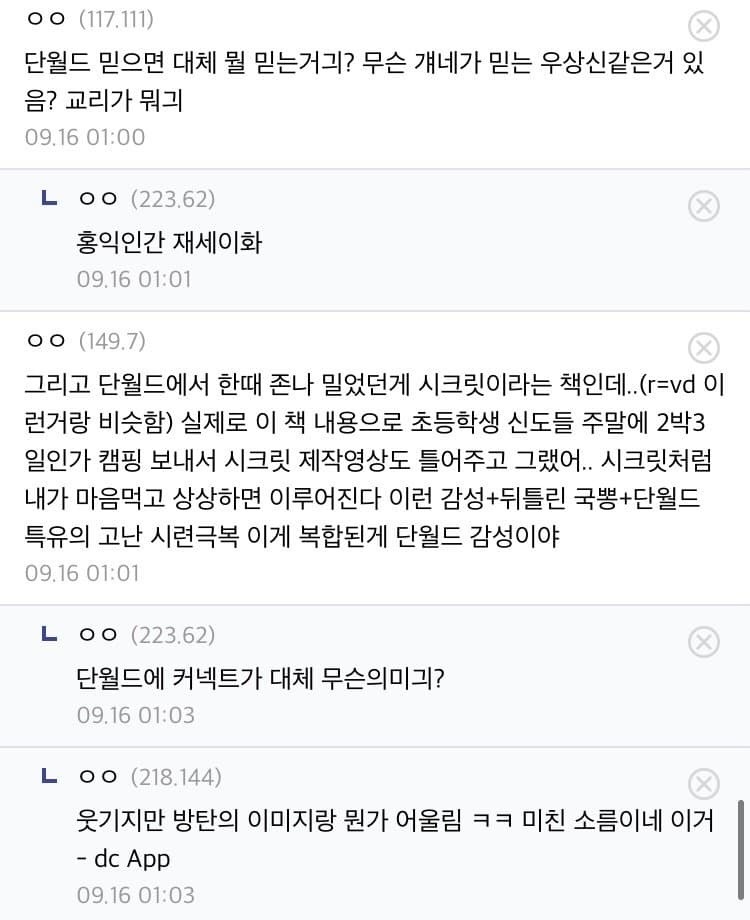Click reply arrow beside "홍익인간 재세이화" author
This screenshot has height=920, width=750.
coord(48,199)
